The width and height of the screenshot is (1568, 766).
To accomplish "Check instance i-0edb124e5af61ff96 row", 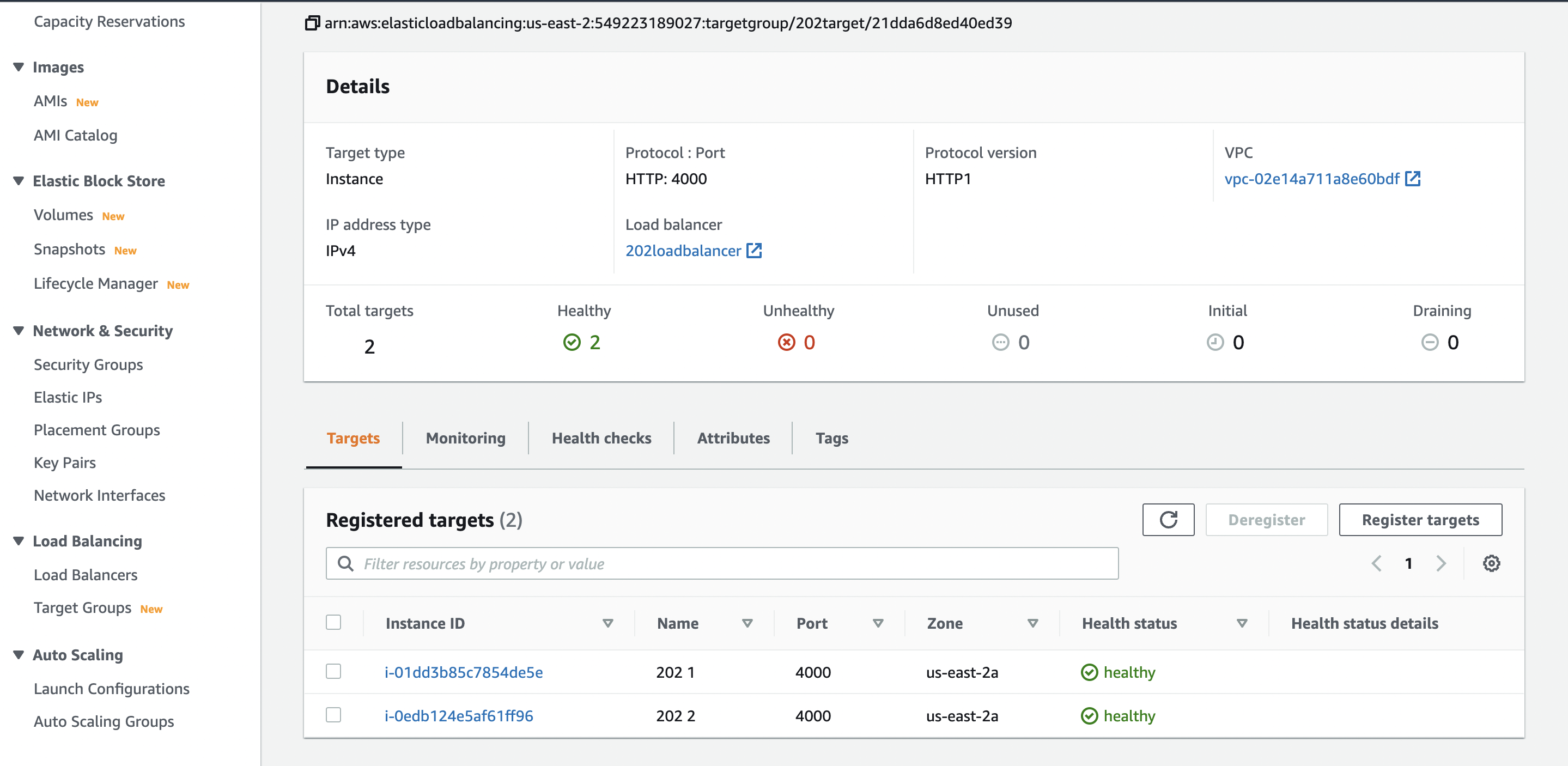I will point(333,715).
